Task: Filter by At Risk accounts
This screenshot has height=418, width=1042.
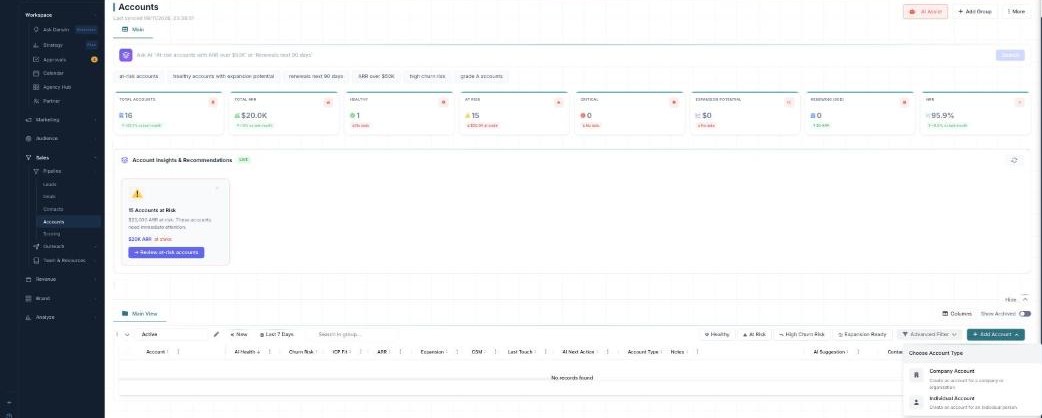Action: click(754, 335)
